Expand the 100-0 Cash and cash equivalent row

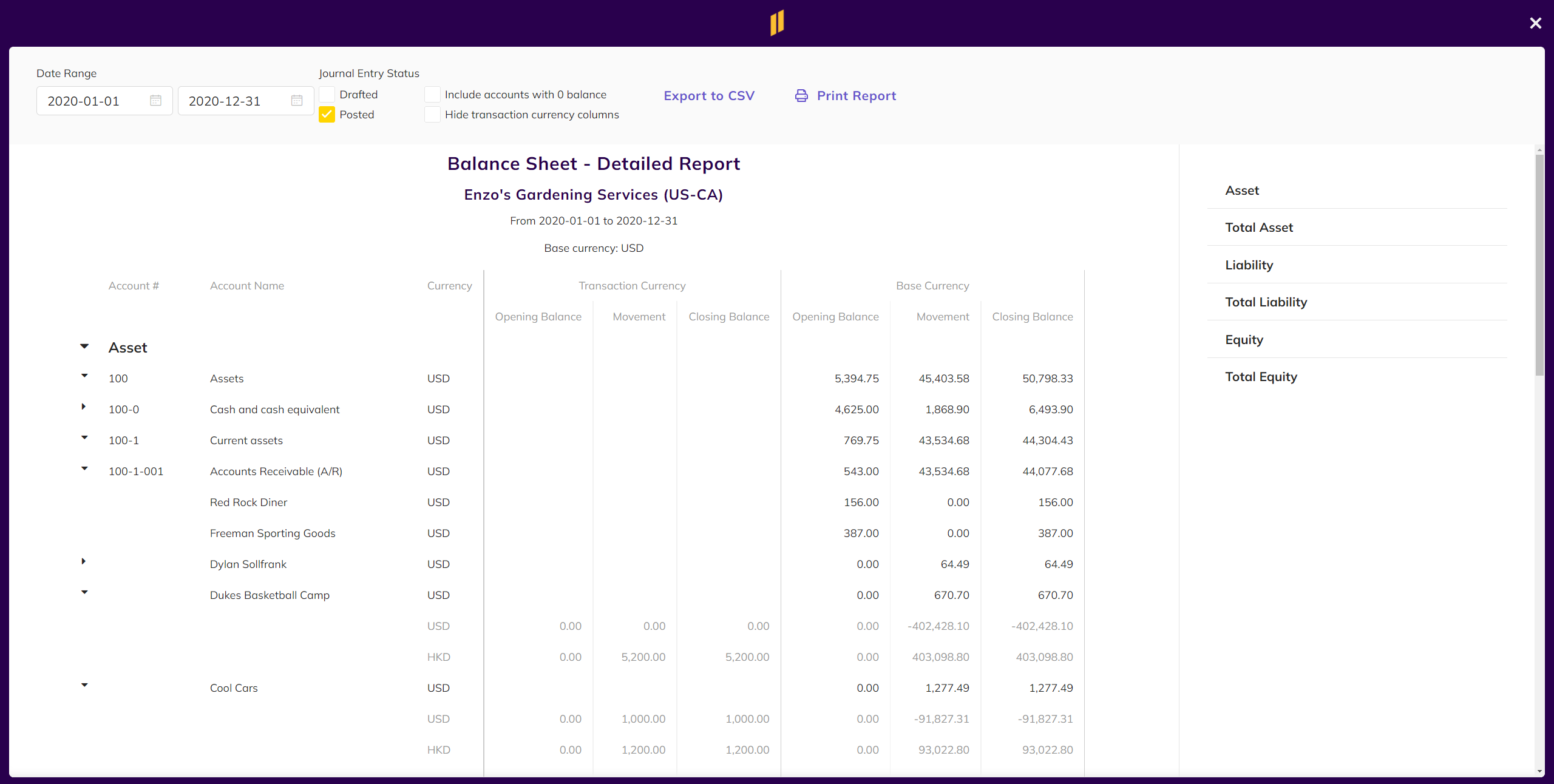[84, 407]
